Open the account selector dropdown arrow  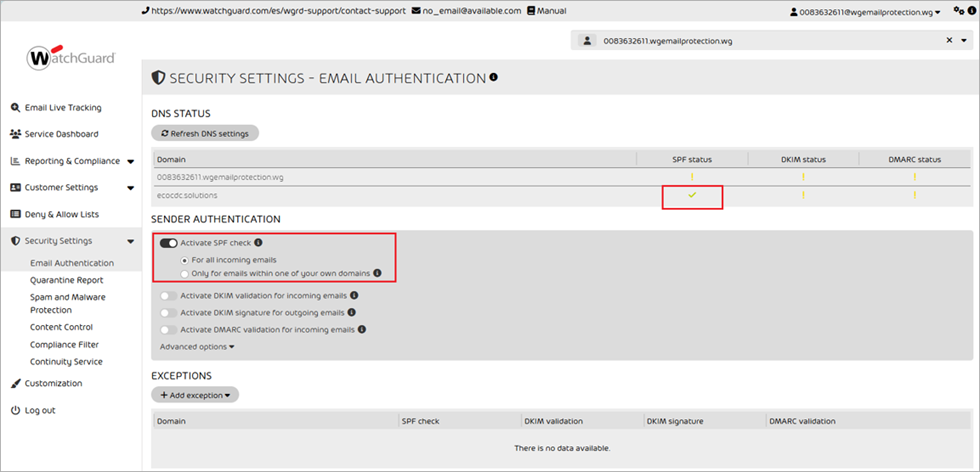pyautogui.click(x=965, y=41)
